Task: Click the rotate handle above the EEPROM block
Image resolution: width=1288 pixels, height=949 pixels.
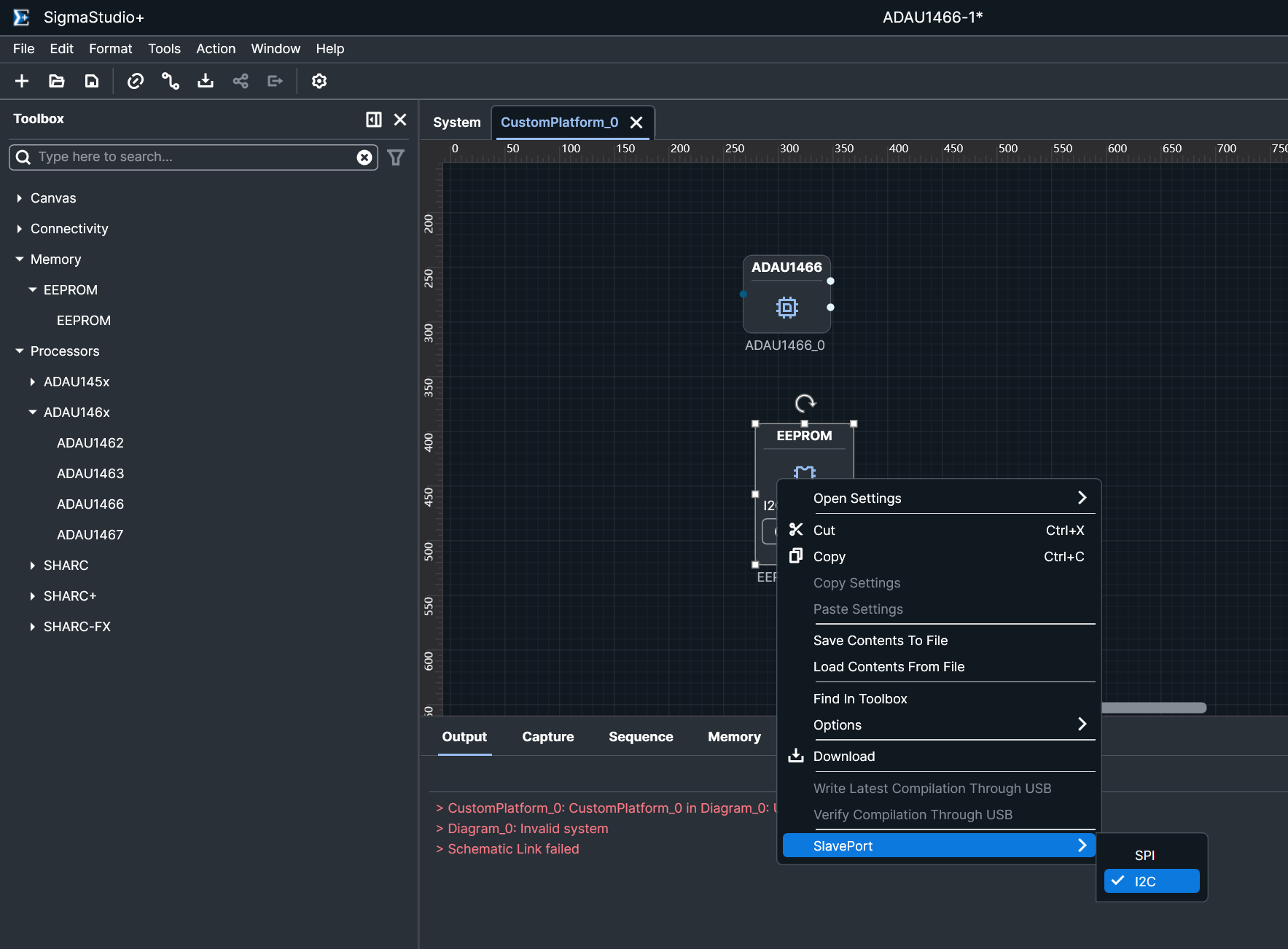Action: tap(805, 402)
